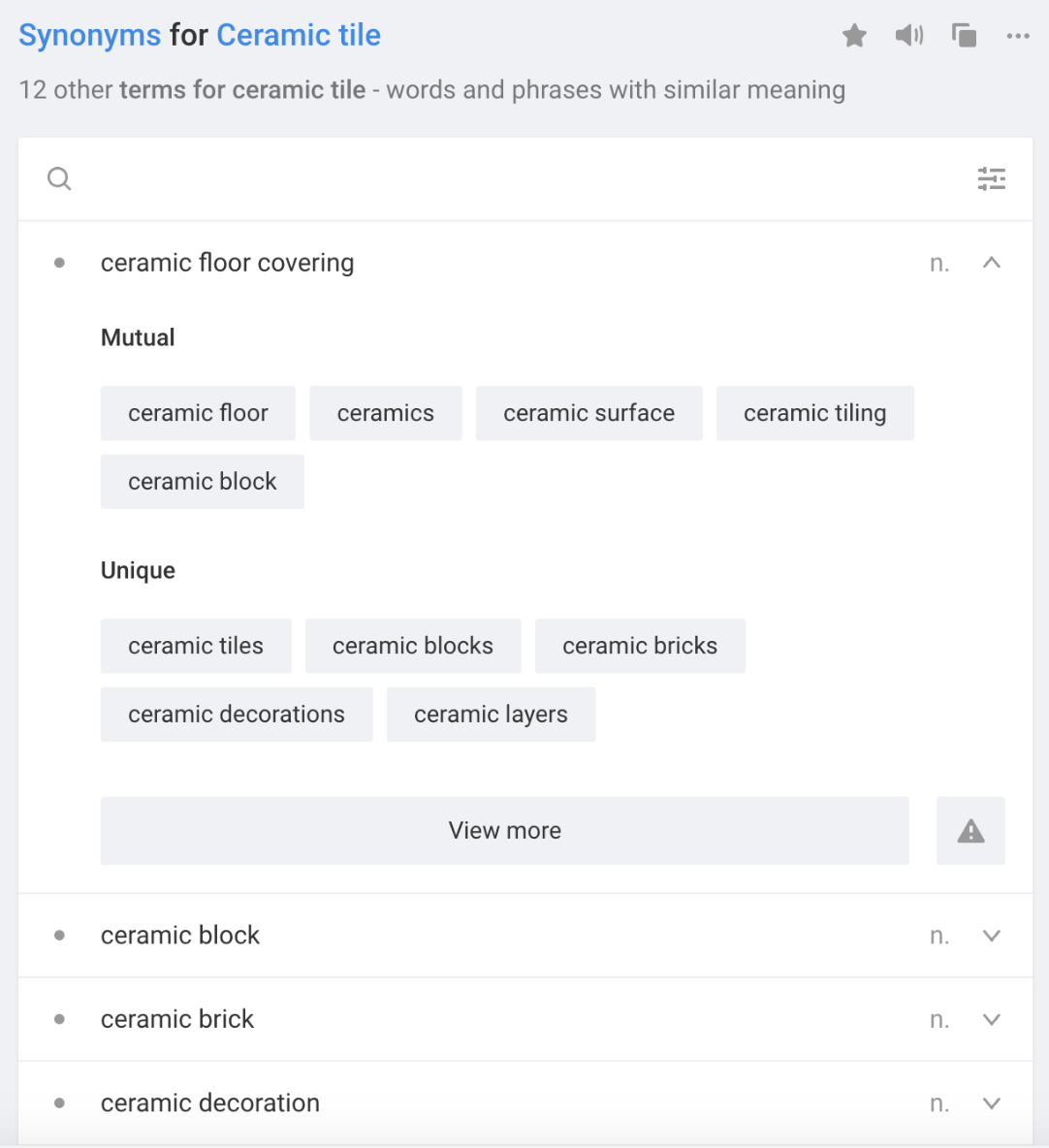
Task: Select the ceramic surface chip
Action: pyautogui.click(x=588, y=413)
